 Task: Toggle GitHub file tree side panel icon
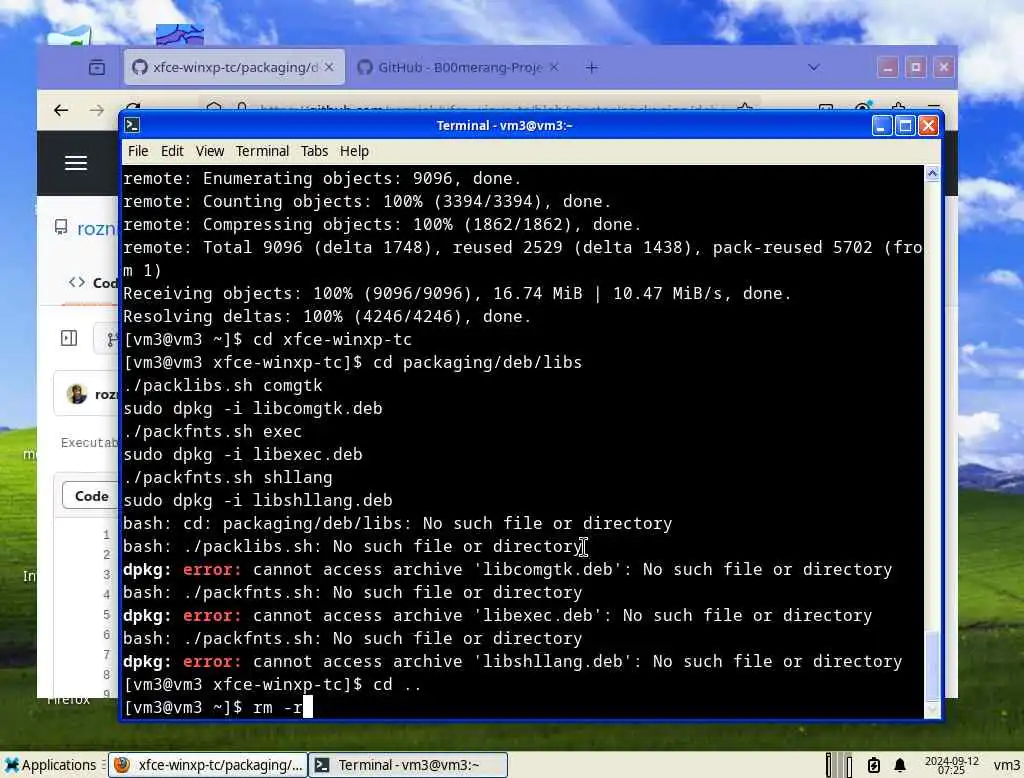pos(69,338)
